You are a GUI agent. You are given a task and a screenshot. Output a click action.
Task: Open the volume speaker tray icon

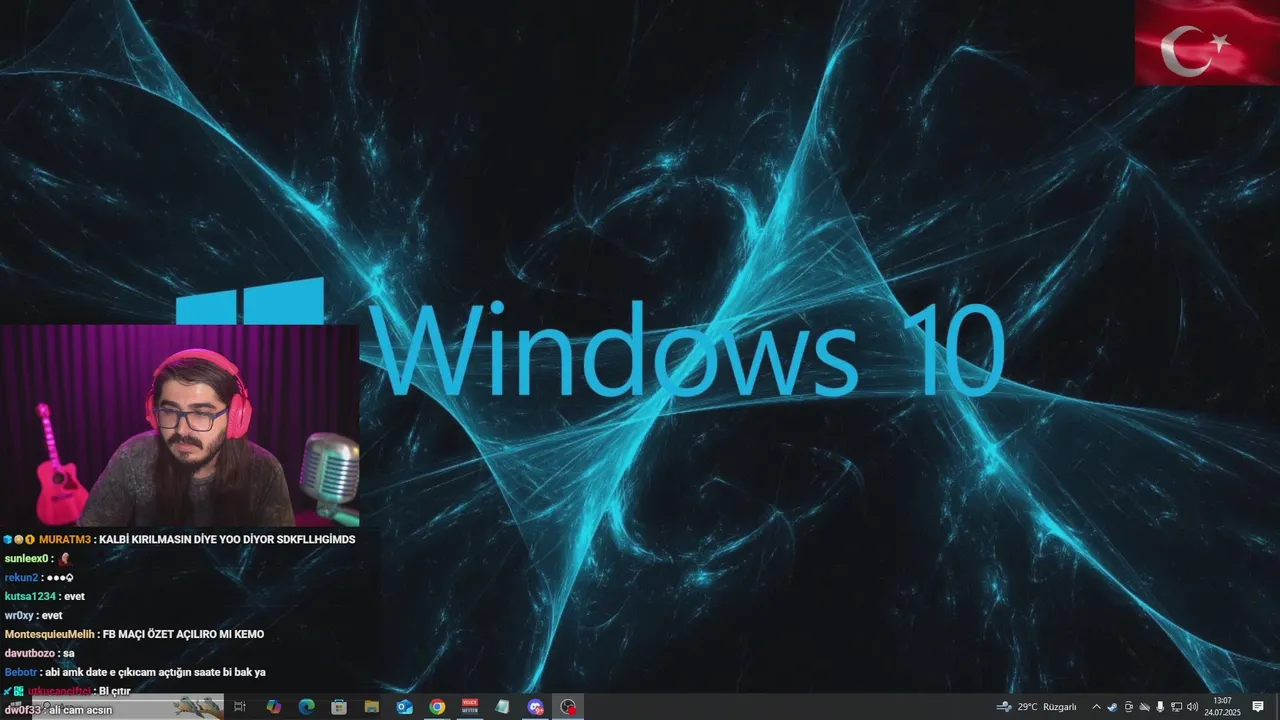pyautogui.click(x=1192, y=707)
